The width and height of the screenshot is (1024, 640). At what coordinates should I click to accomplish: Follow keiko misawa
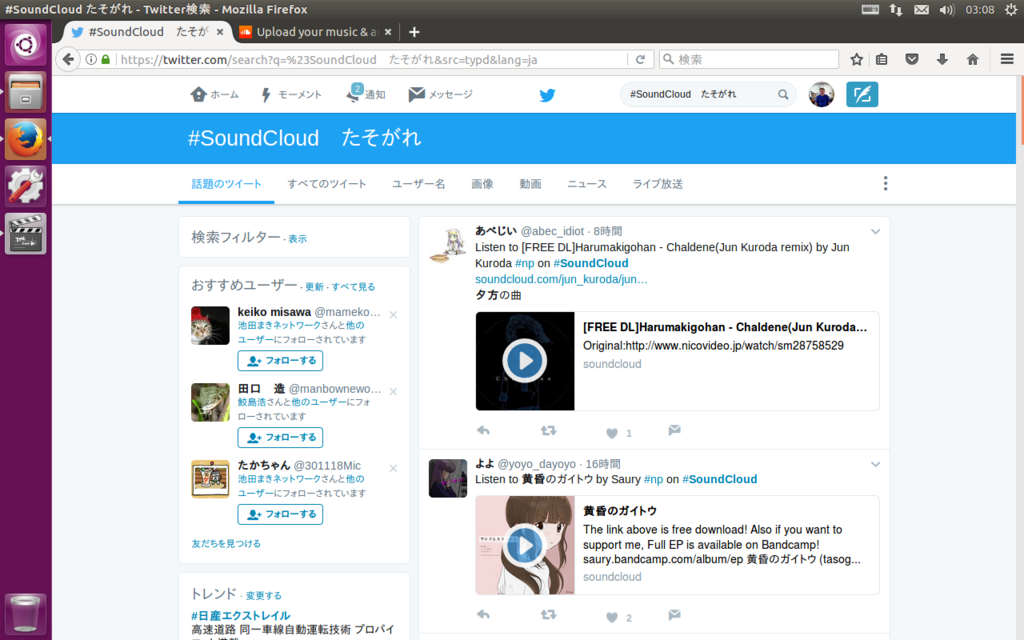pyautogui.click(x=280, y=360)
